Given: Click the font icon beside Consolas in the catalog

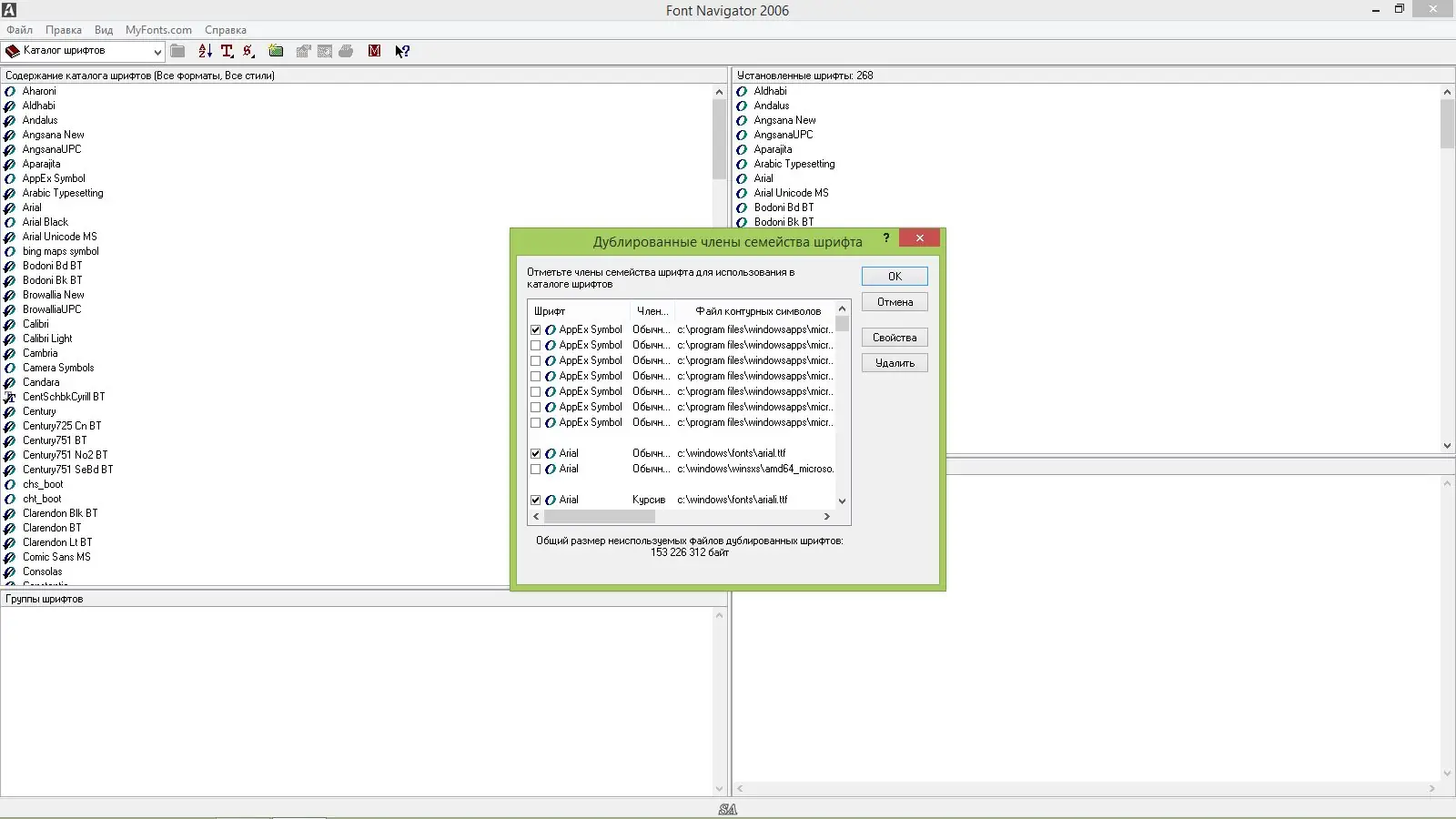Looking at the screenshot, I should coord(10,571).
